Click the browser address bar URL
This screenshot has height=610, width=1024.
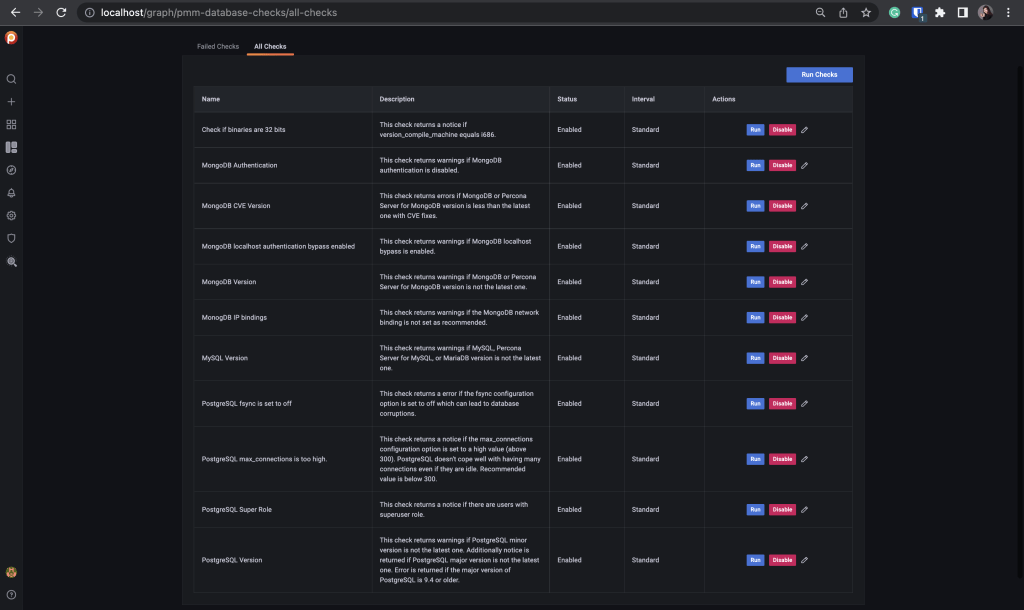pyautogui.click(x=219, y=12)
